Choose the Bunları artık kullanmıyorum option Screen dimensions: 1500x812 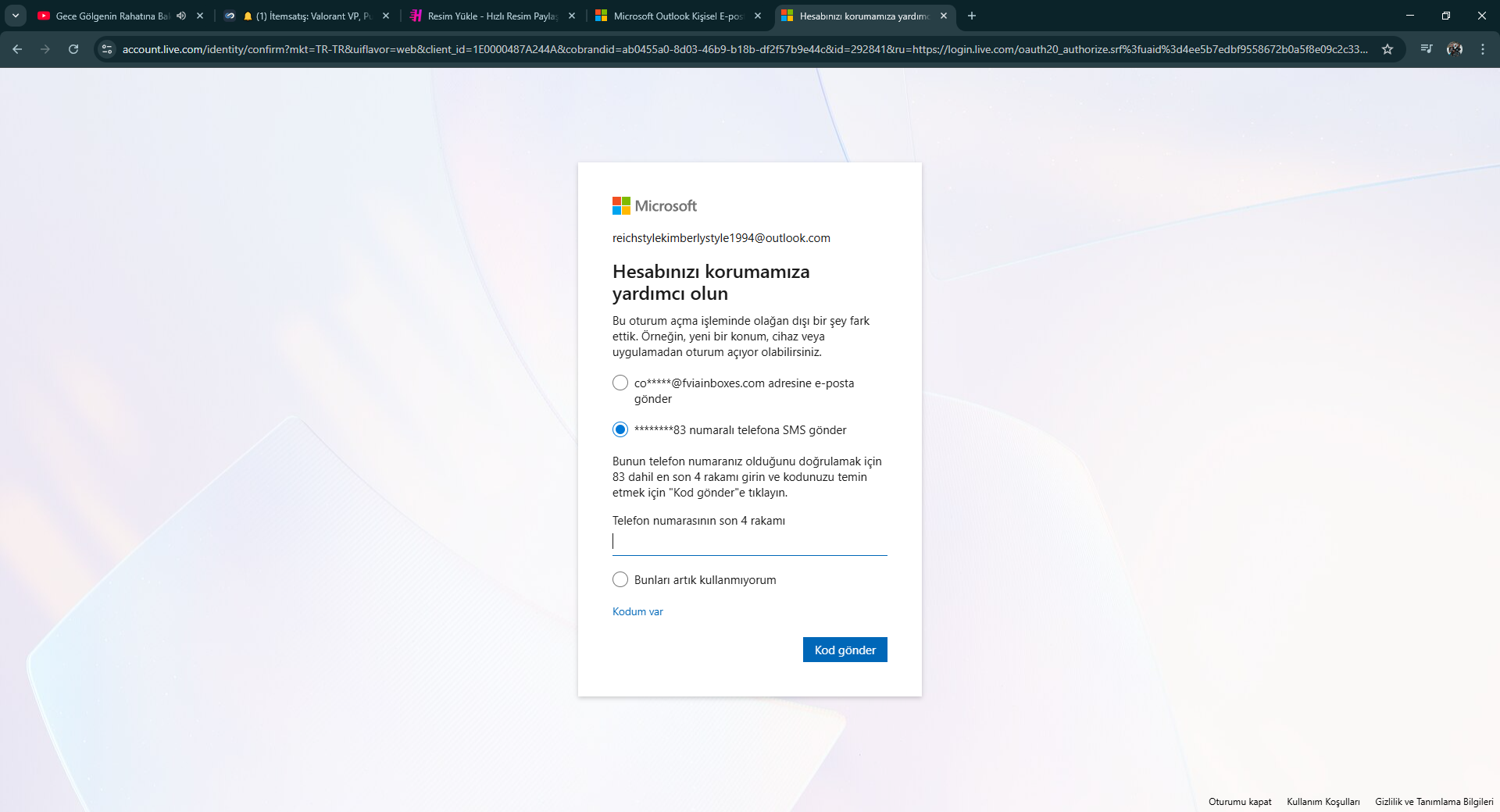tap(620, 579)
